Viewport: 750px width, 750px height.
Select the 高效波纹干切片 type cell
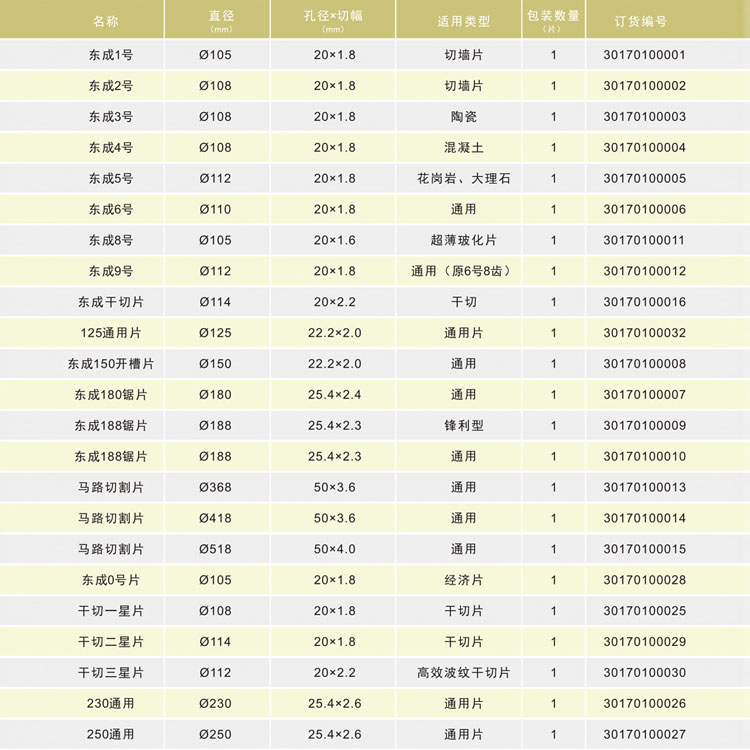pos(463,673)
